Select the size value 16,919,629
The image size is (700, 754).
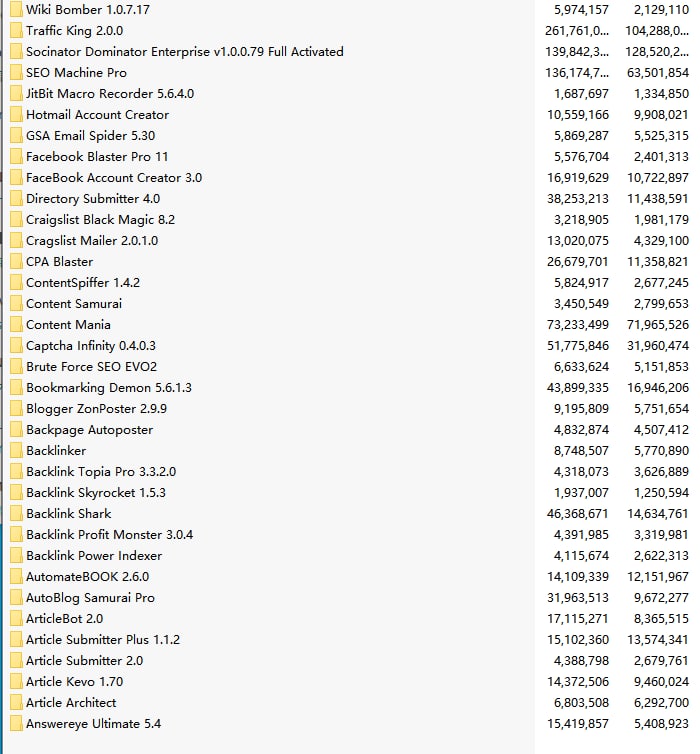click(x=578, y=177)
